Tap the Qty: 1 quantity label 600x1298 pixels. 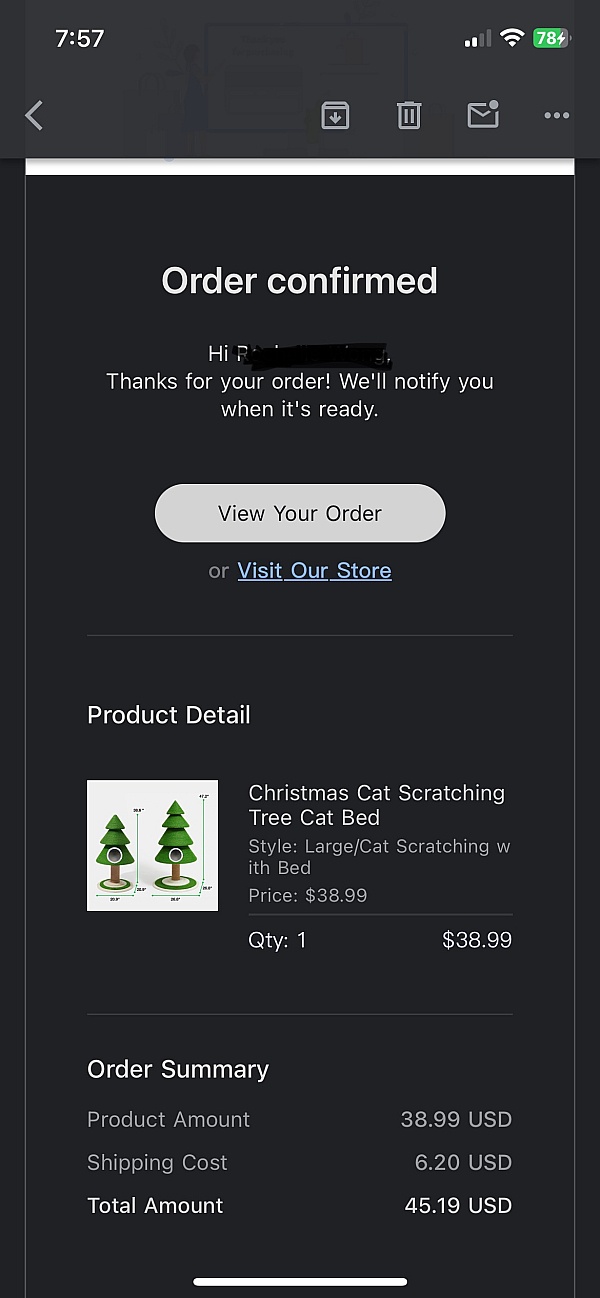(277, 940)
